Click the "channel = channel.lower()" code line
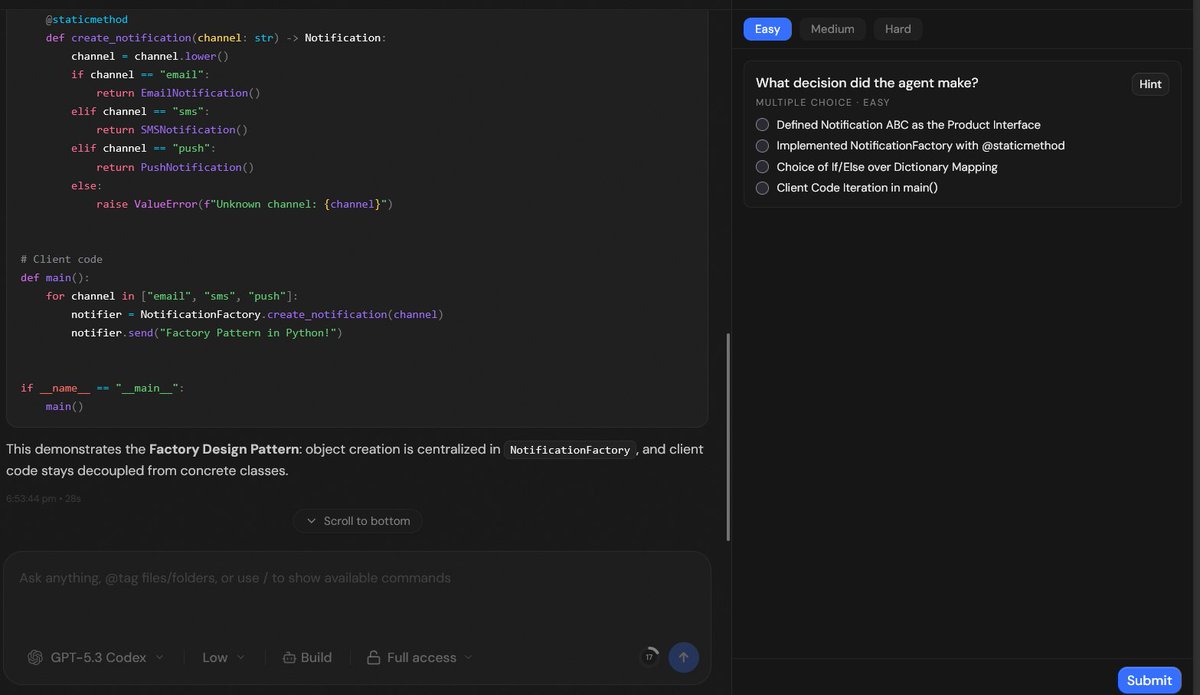The image size is (1200, 695). click(150, 56)
